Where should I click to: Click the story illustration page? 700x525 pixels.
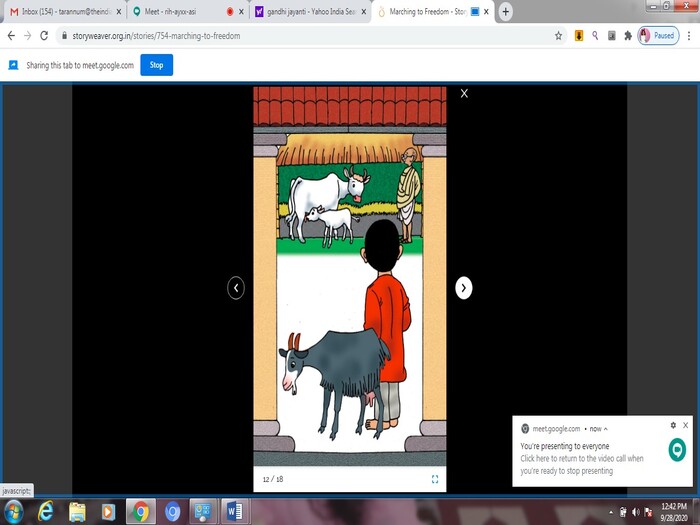coord(350,276)
